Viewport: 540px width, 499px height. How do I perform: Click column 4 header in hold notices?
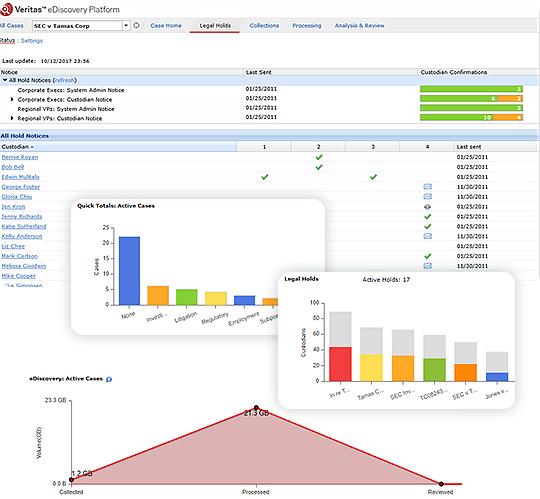[x=427, y=147]
